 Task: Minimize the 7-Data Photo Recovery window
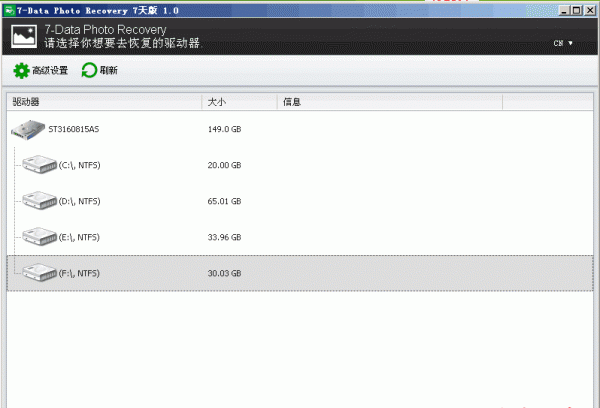(x=564, y=11)
